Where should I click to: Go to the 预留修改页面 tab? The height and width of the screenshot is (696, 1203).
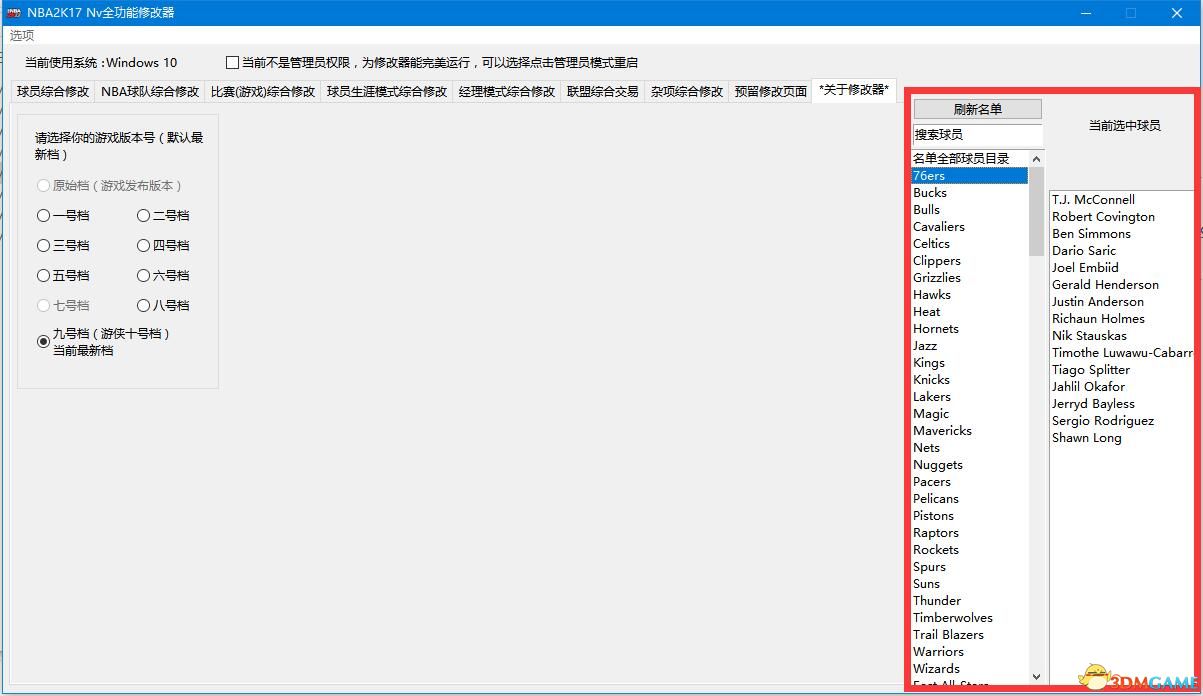[770, 91]
